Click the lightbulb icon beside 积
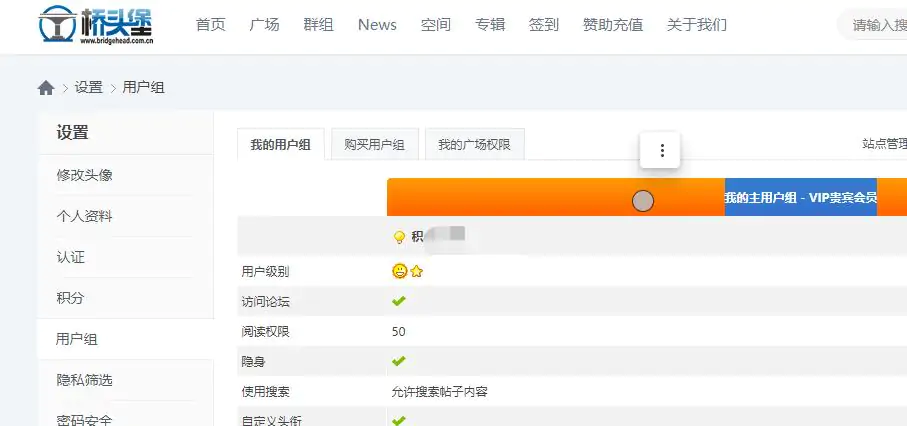This screenshot has width=907, height=426. click(399, 237)
